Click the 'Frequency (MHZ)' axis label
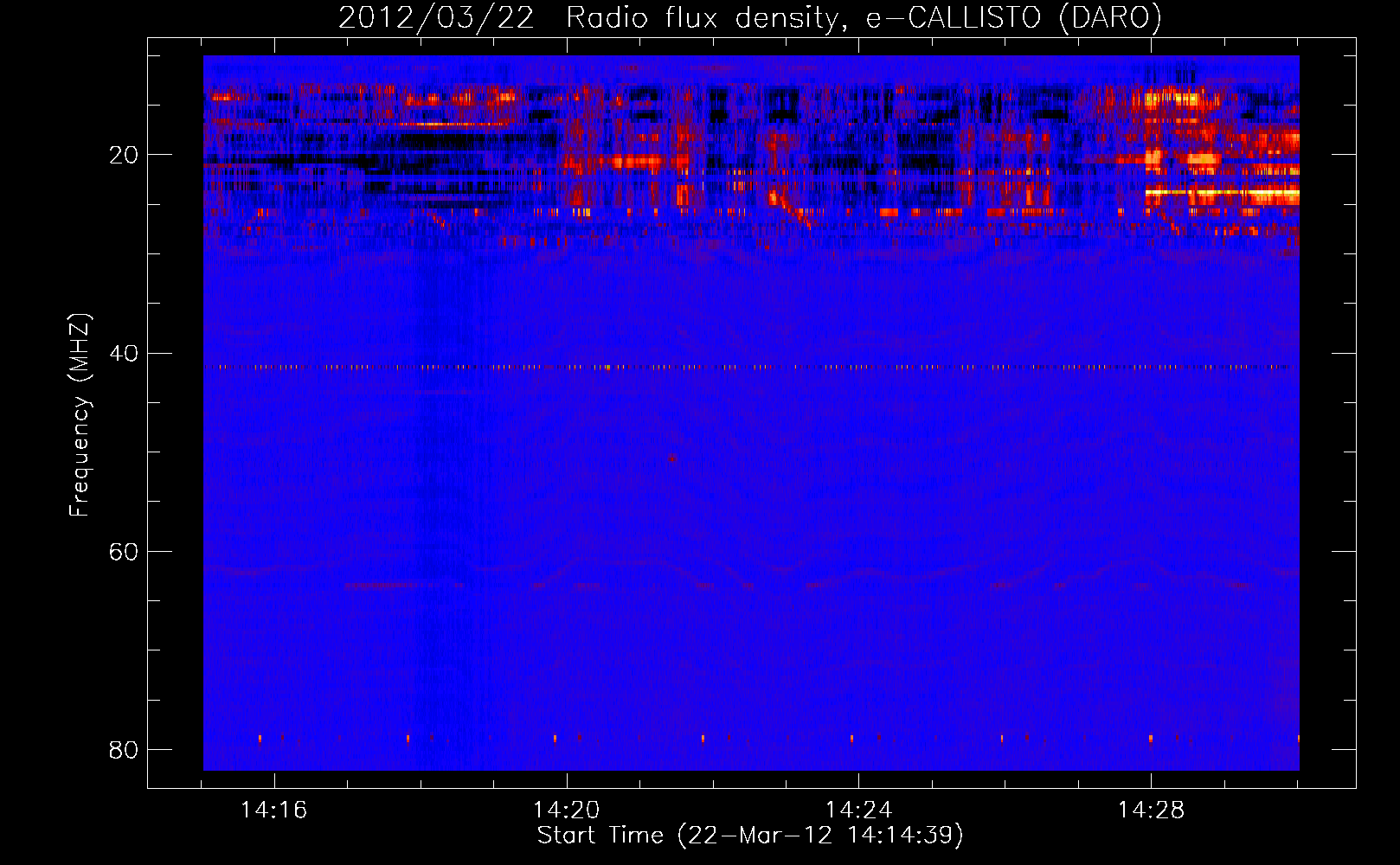Screen dimensions: 1400x865 79,415
